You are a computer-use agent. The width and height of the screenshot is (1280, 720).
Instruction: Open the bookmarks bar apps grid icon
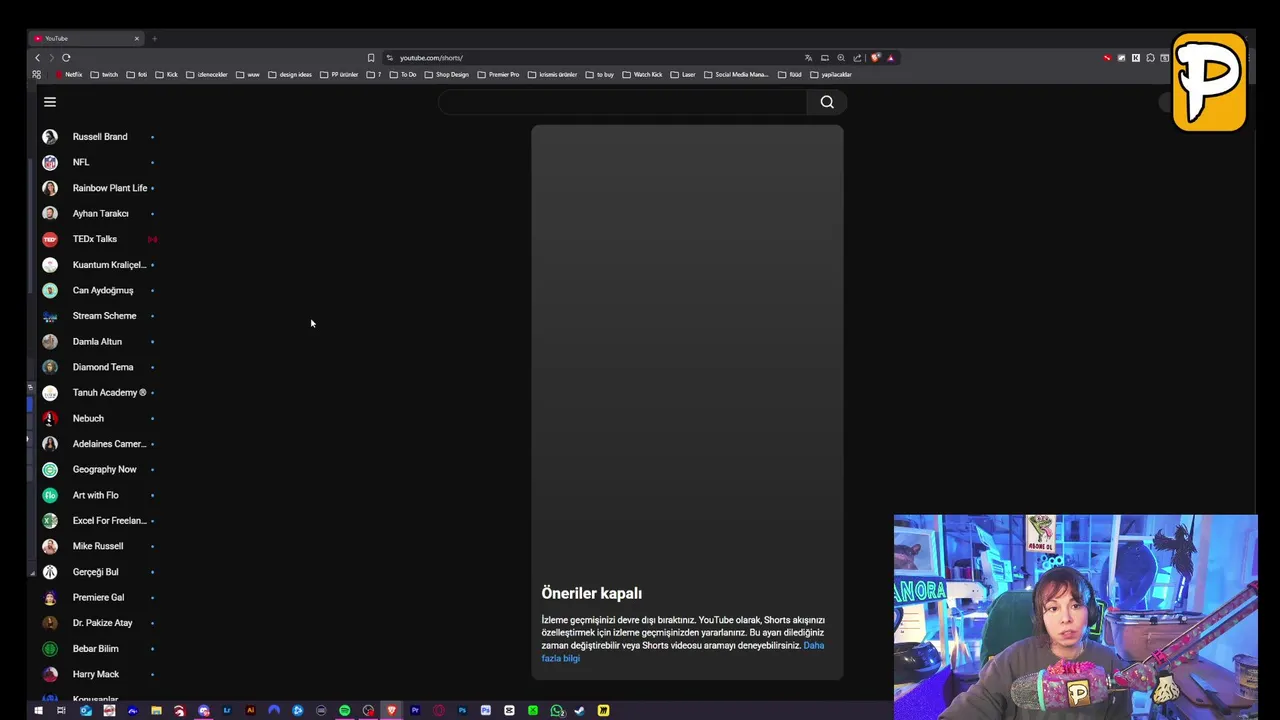tap(37, 74)
